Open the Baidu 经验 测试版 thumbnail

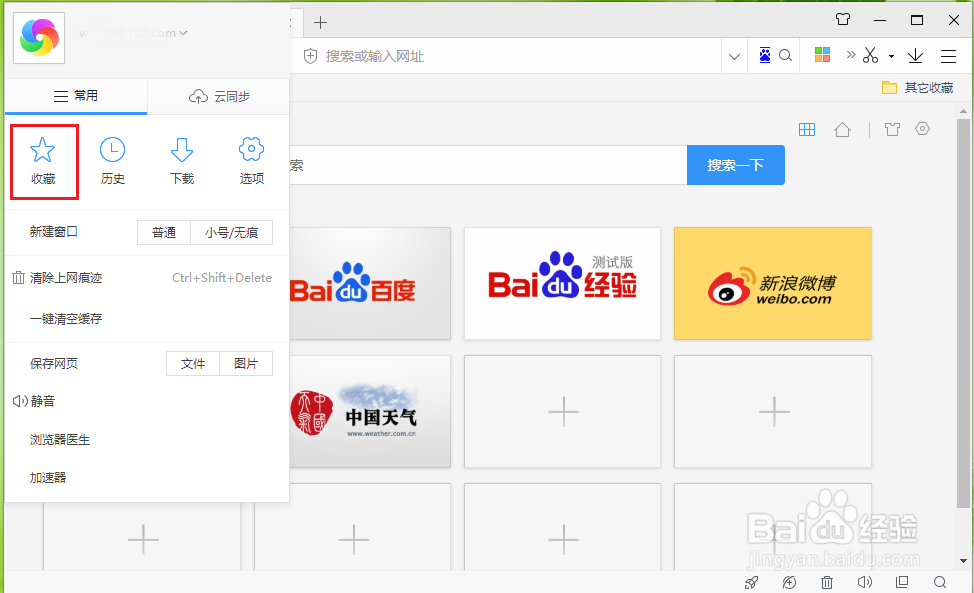(x=562, y=283)
